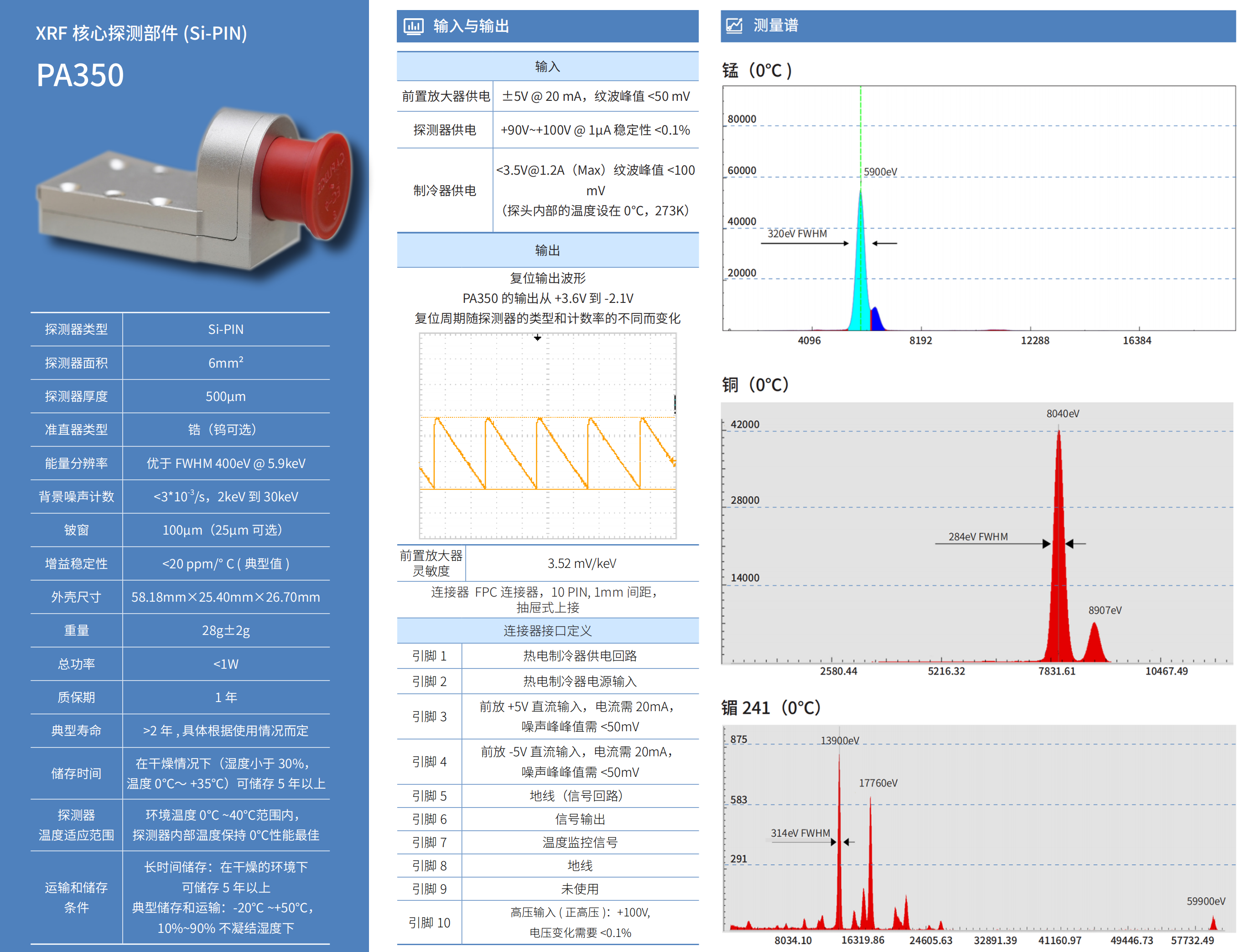Click the 320eV FWHM annotation
This screenshot has width=1247, height=952.
796,234
